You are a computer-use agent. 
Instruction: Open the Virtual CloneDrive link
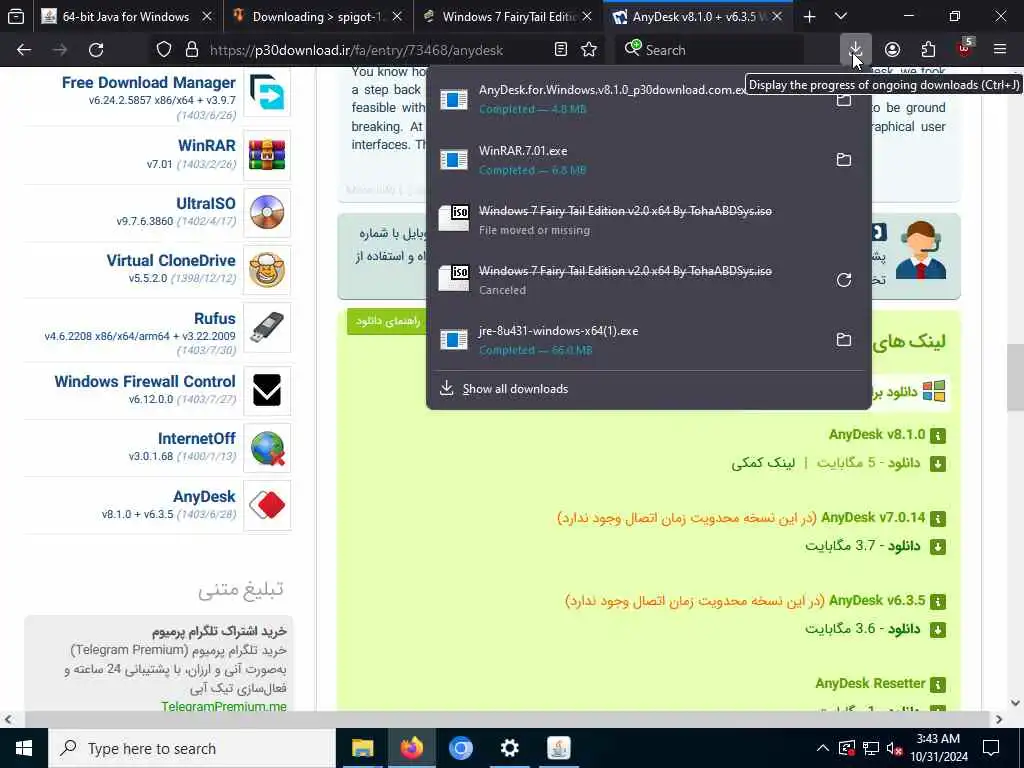tap(170, 260)
